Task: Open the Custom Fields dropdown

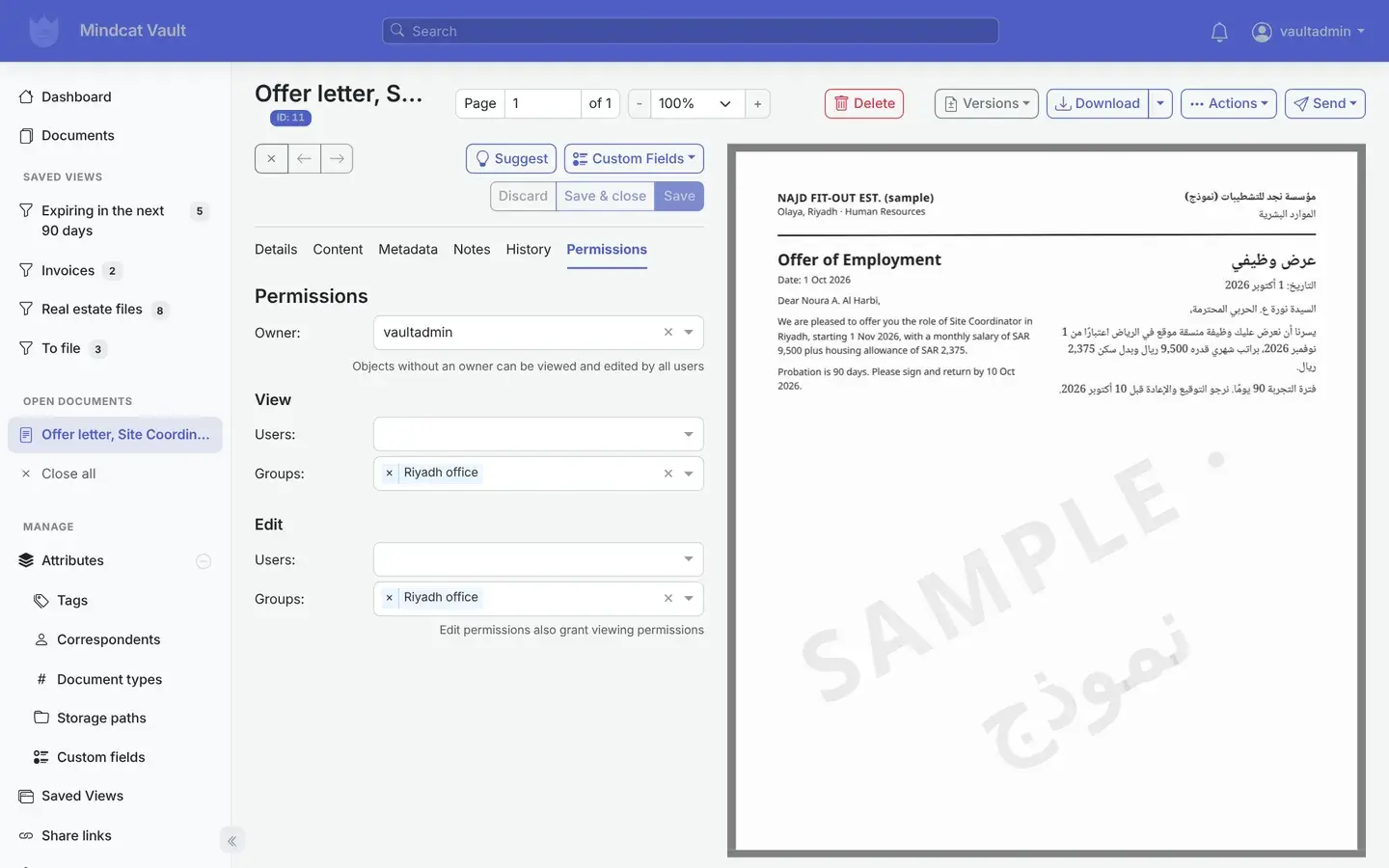Action: tap(634, 159)
